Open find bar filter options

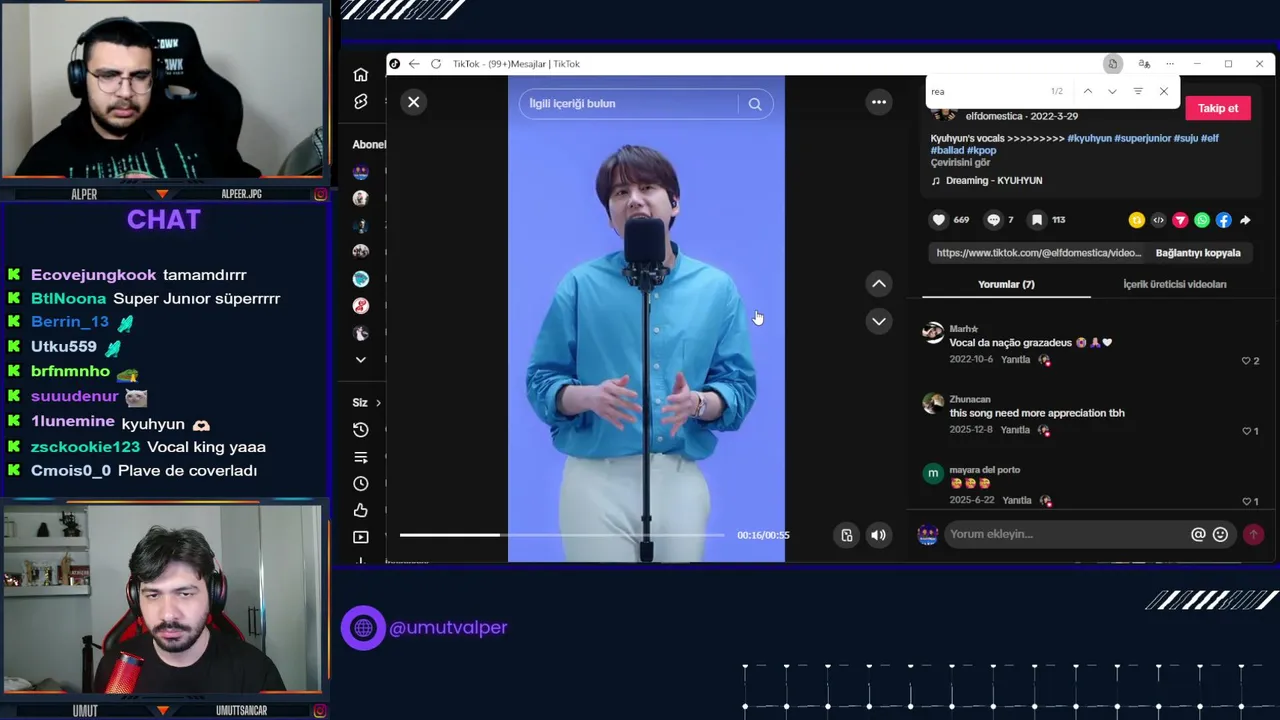coord(1138,91)
